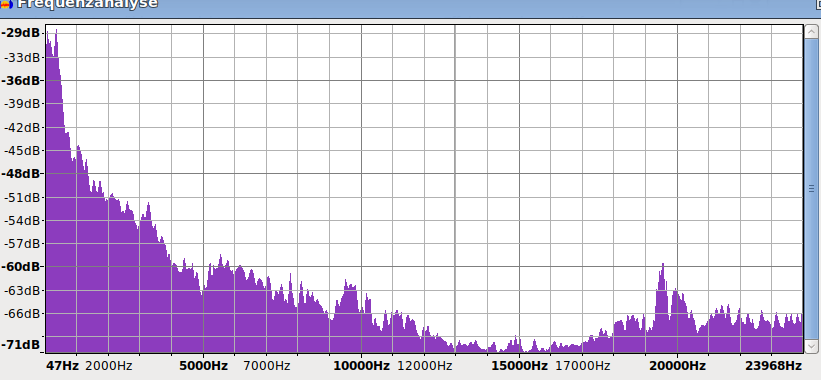Click the vertical scrollbar thumb grip
The width and height of the screenshot is (821, 380).
pyautogui.click(x=811, y=188)
